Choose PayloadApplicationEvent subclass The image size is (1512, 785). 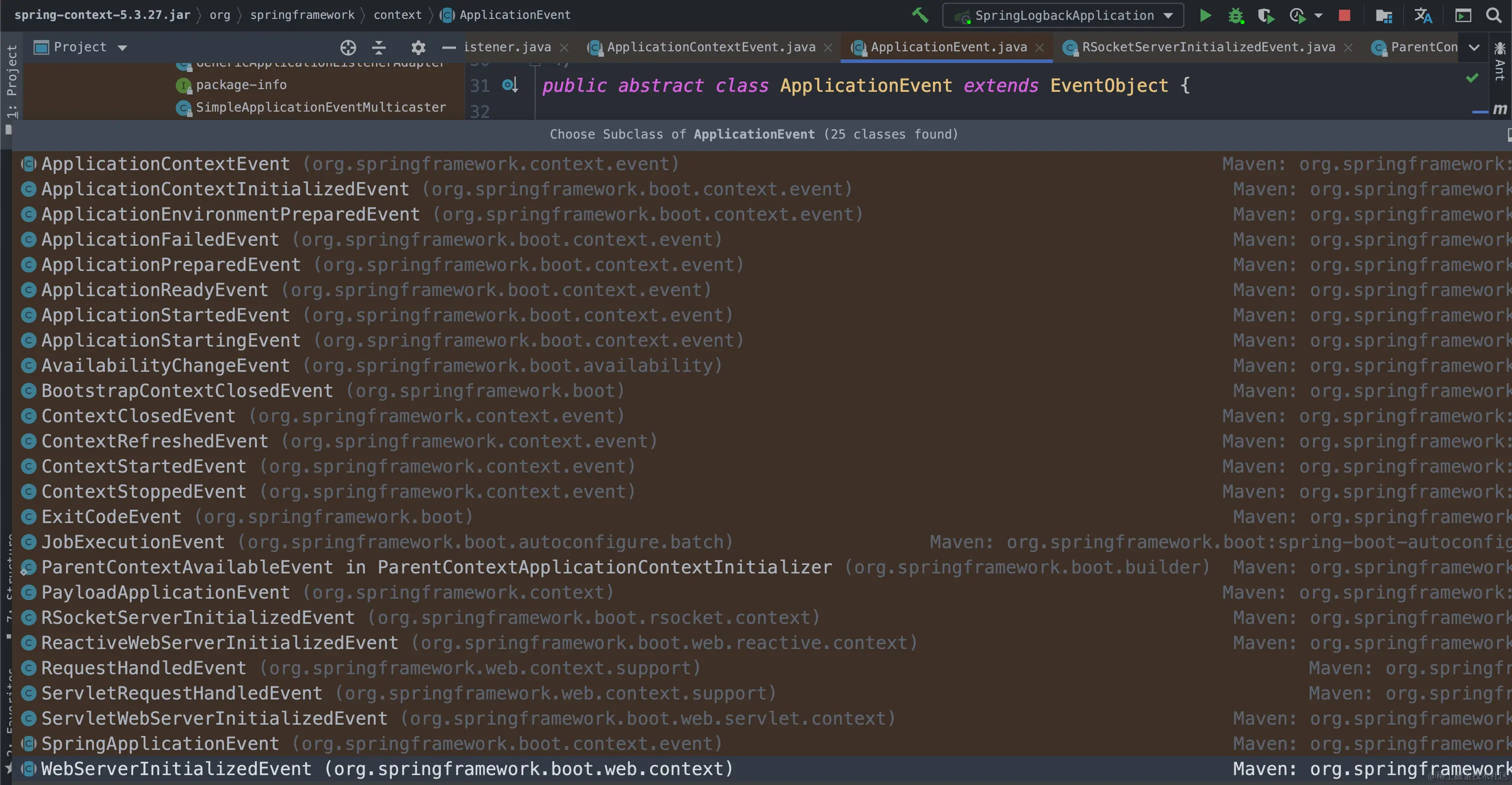pyautogui.click(x=761, y=593)
